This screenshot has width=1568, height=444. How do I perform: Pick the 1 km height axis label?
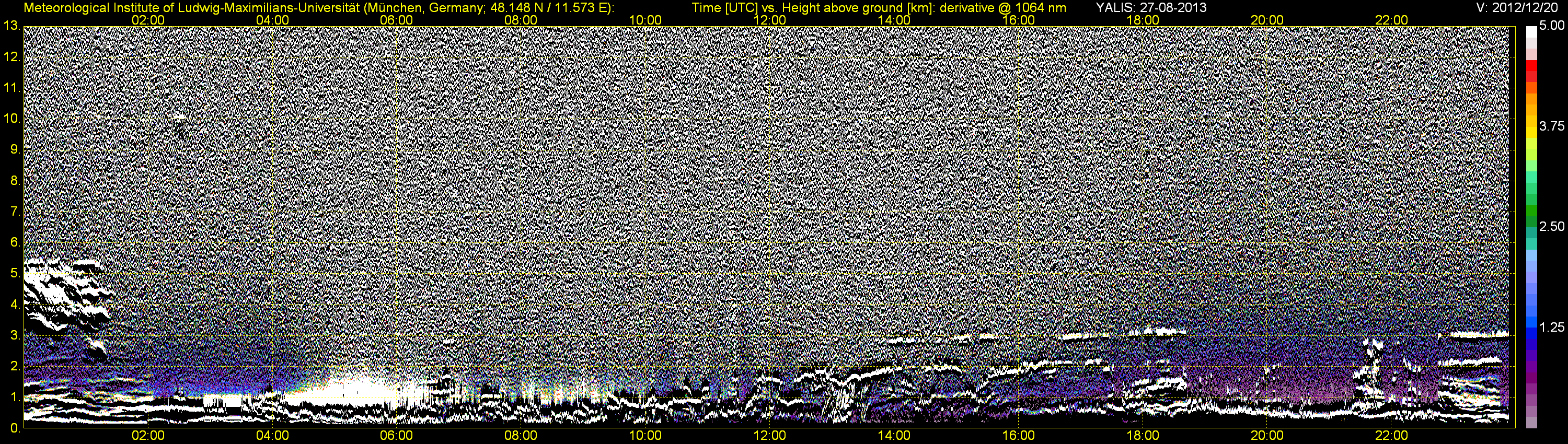15,398
